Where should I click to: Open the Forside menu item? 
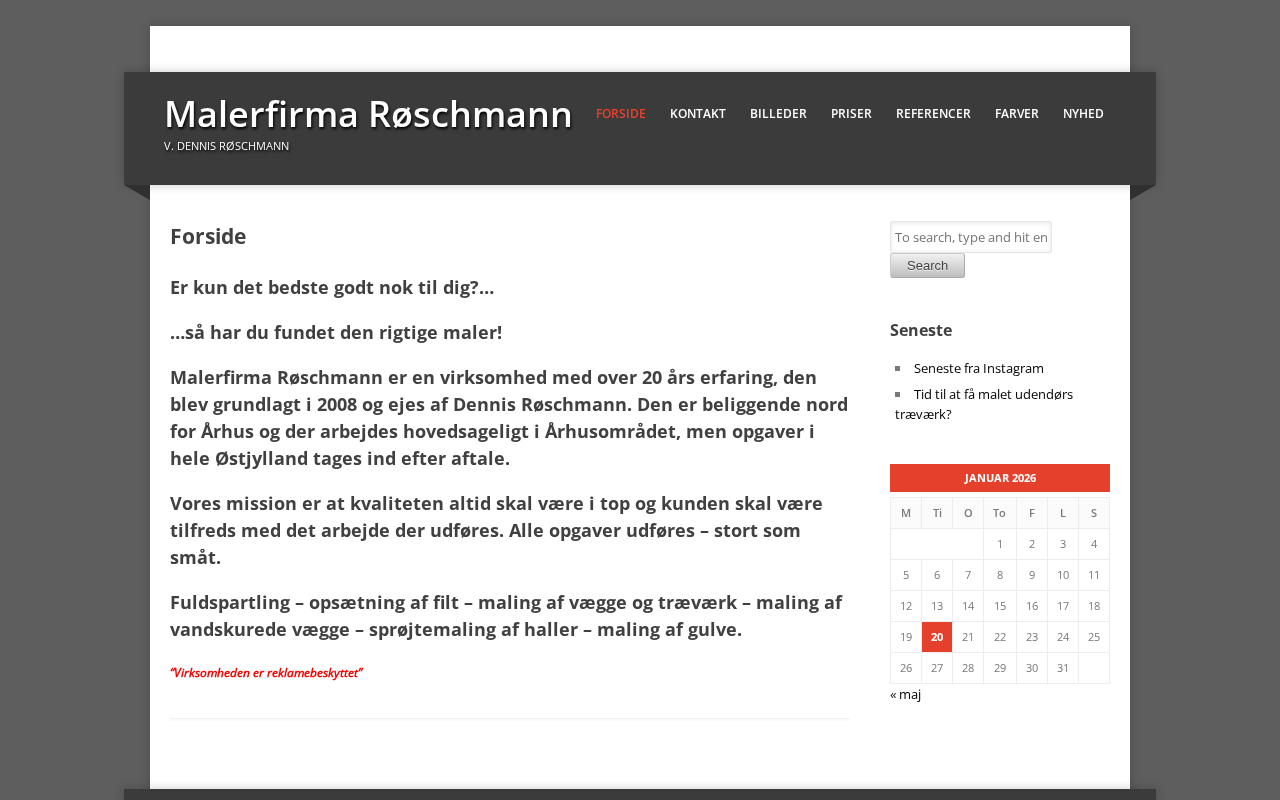click(621, 114)
